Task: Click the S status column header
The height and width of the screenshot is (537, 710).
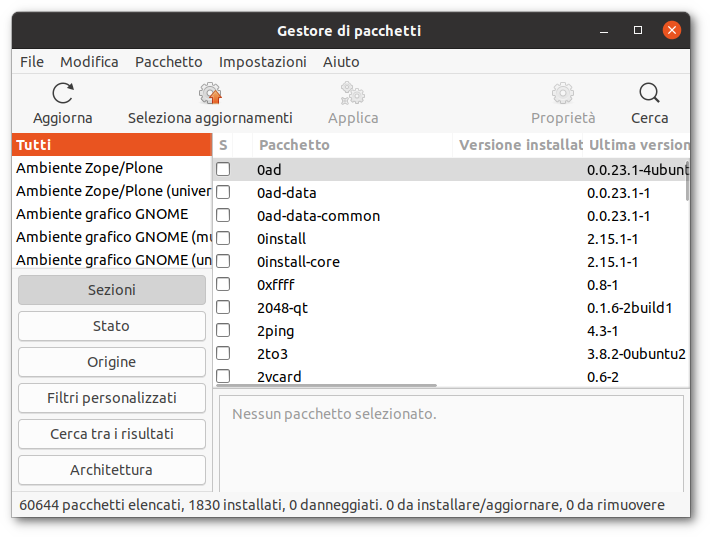Action: point(224,145)
